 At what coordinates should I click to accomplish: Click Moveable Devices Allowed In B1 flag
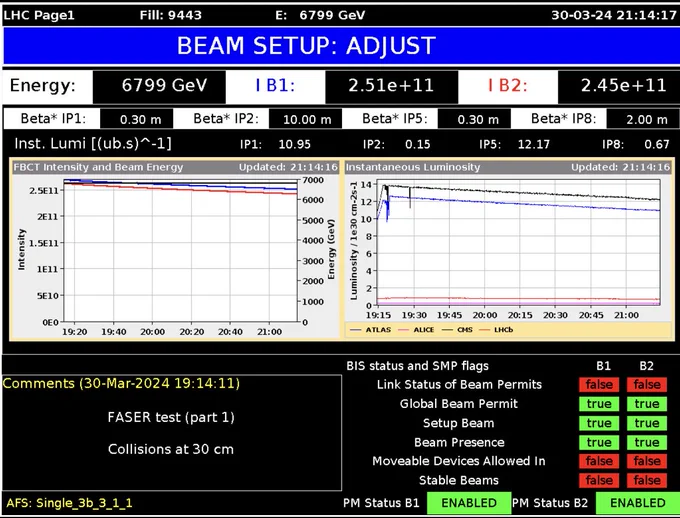click(599, 461)
